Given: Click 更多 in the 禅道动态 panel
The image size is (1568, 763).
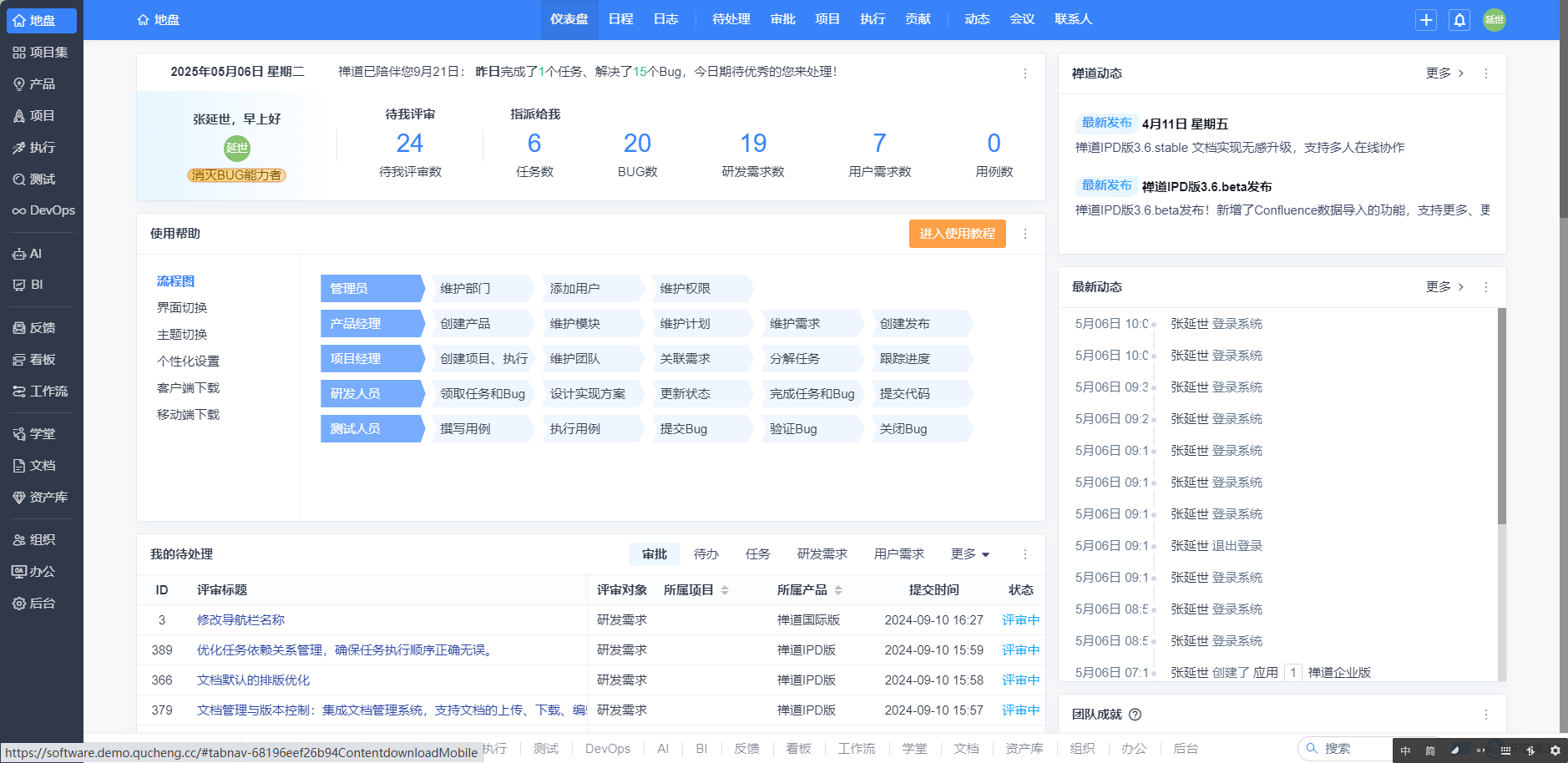Looking at the screenshot, I should (x=1444, y=73).
